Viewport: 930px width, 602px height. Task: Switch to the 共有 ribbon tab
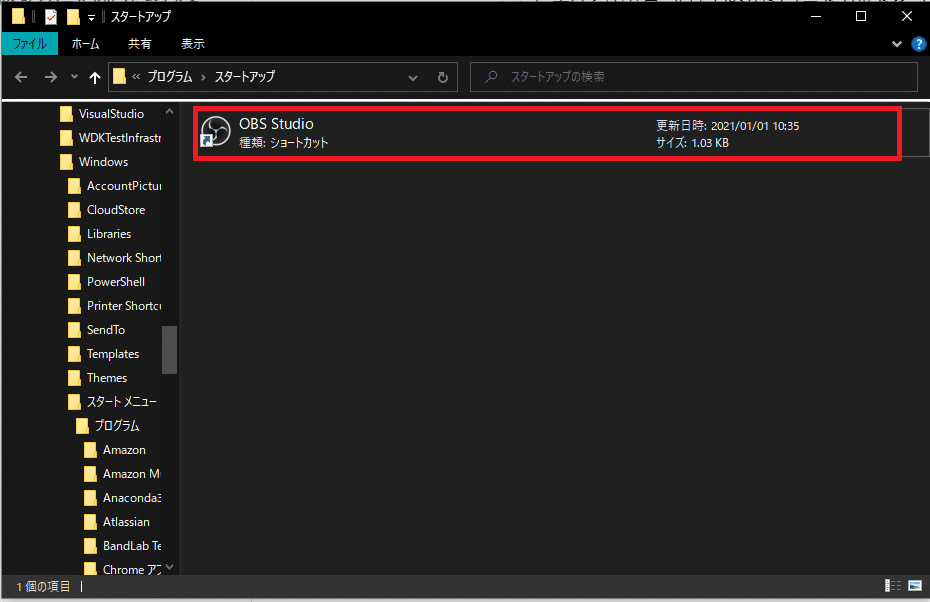click(140, 44)
